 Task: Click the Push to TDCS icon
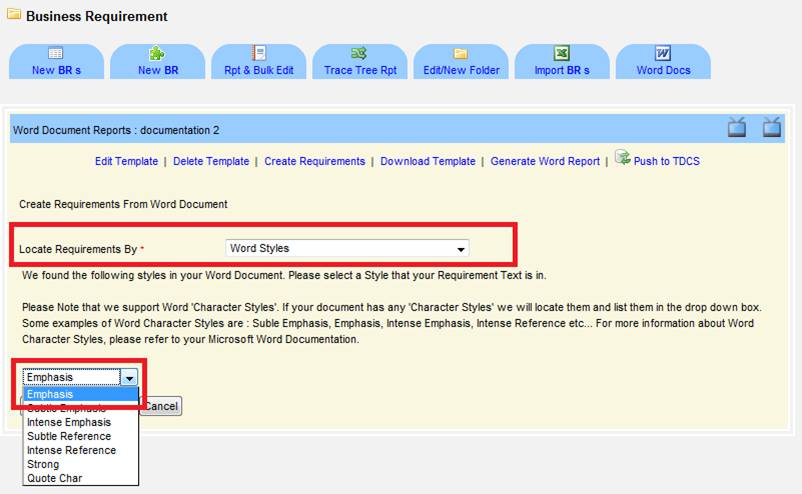tap(622, 158)
